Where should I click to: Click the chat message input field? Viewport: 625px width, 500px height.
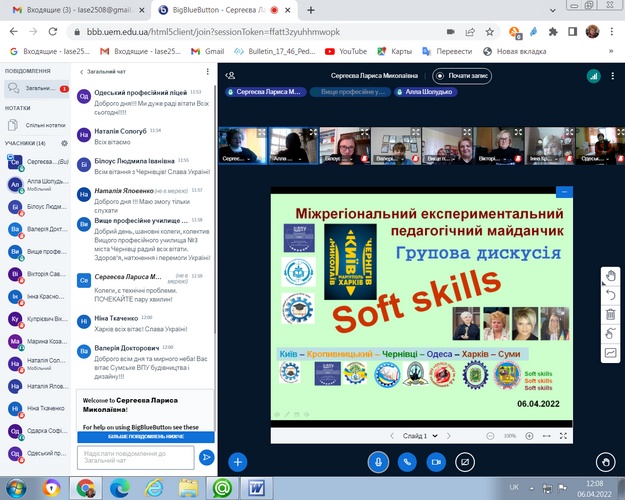point(137,458)
